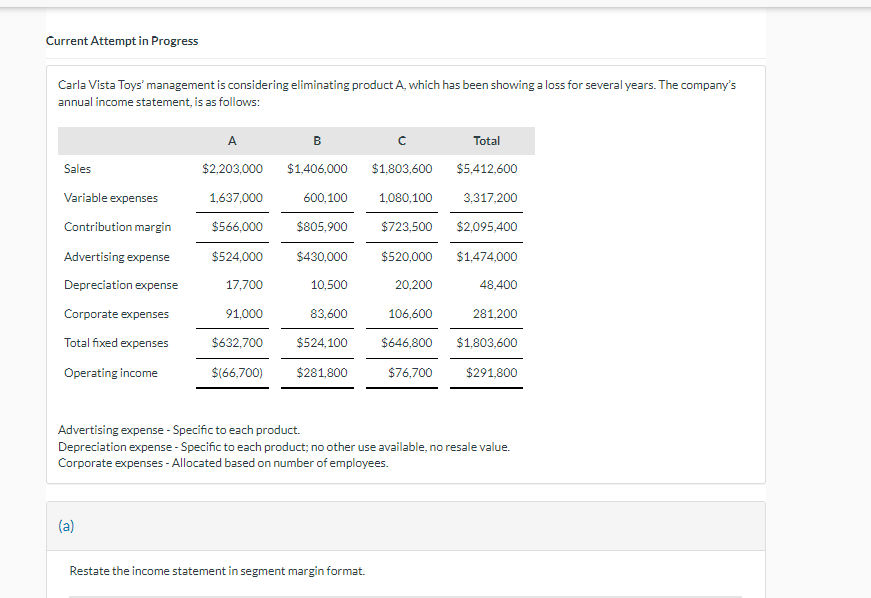Click the Restate the income statement instruction

[x=217, y=571]
